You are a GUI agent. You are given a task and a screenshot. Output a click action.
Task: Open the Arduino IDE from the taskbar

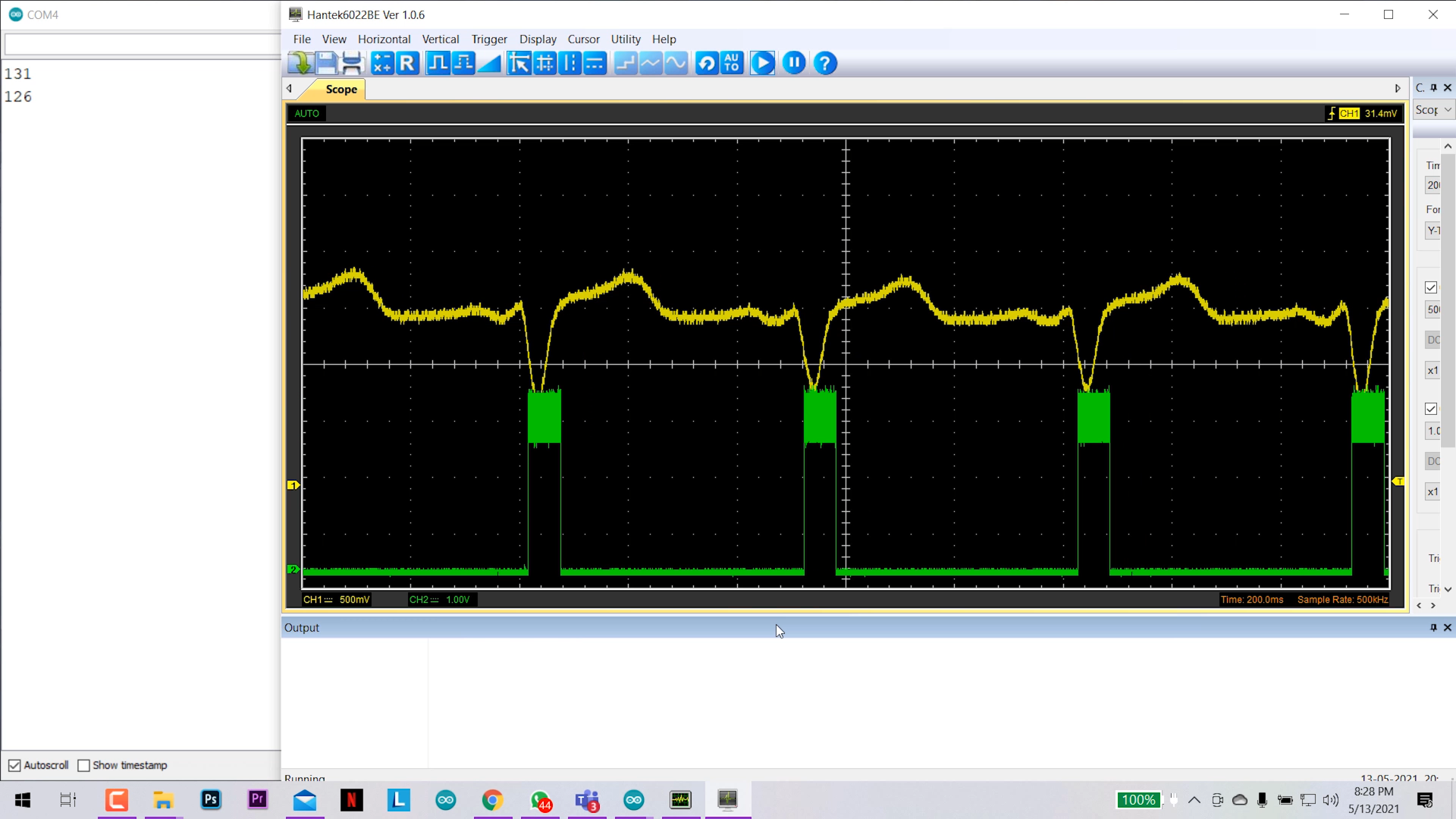pyautogui.click(x=445, y=799)
